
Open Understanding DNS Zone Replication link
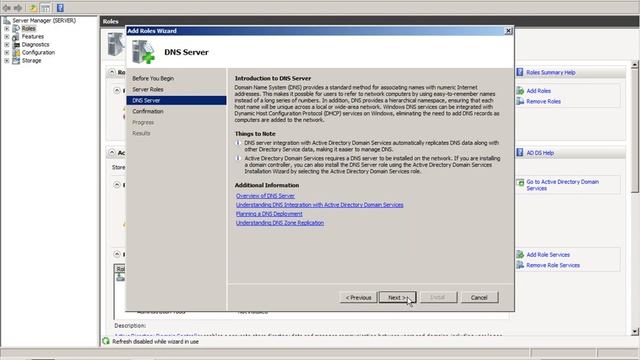point(280,223)
